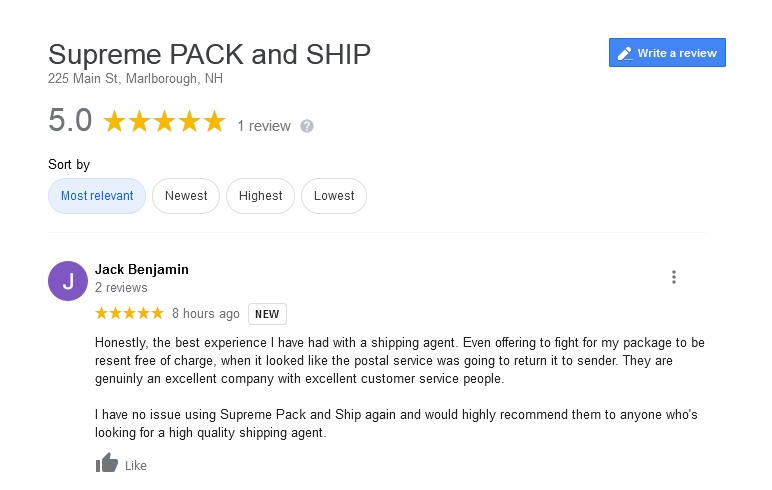The width and height of the screenshot is (772, 490).
Task: Open Jack Benjamin's profile name link
Action: [142, 269]
